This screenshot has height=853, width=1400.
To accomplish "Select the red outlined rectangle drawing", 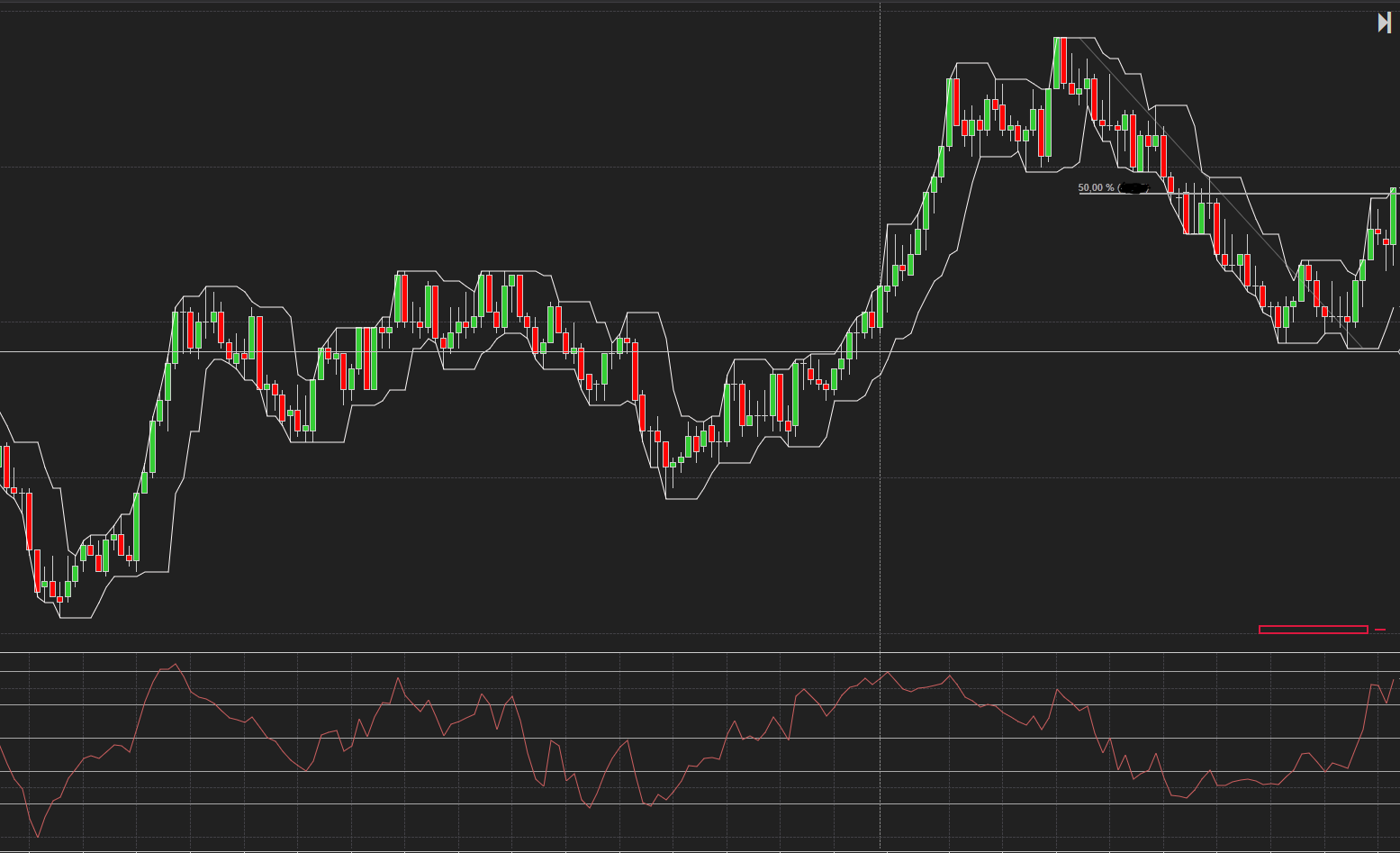I will [x=1313, y=630].
